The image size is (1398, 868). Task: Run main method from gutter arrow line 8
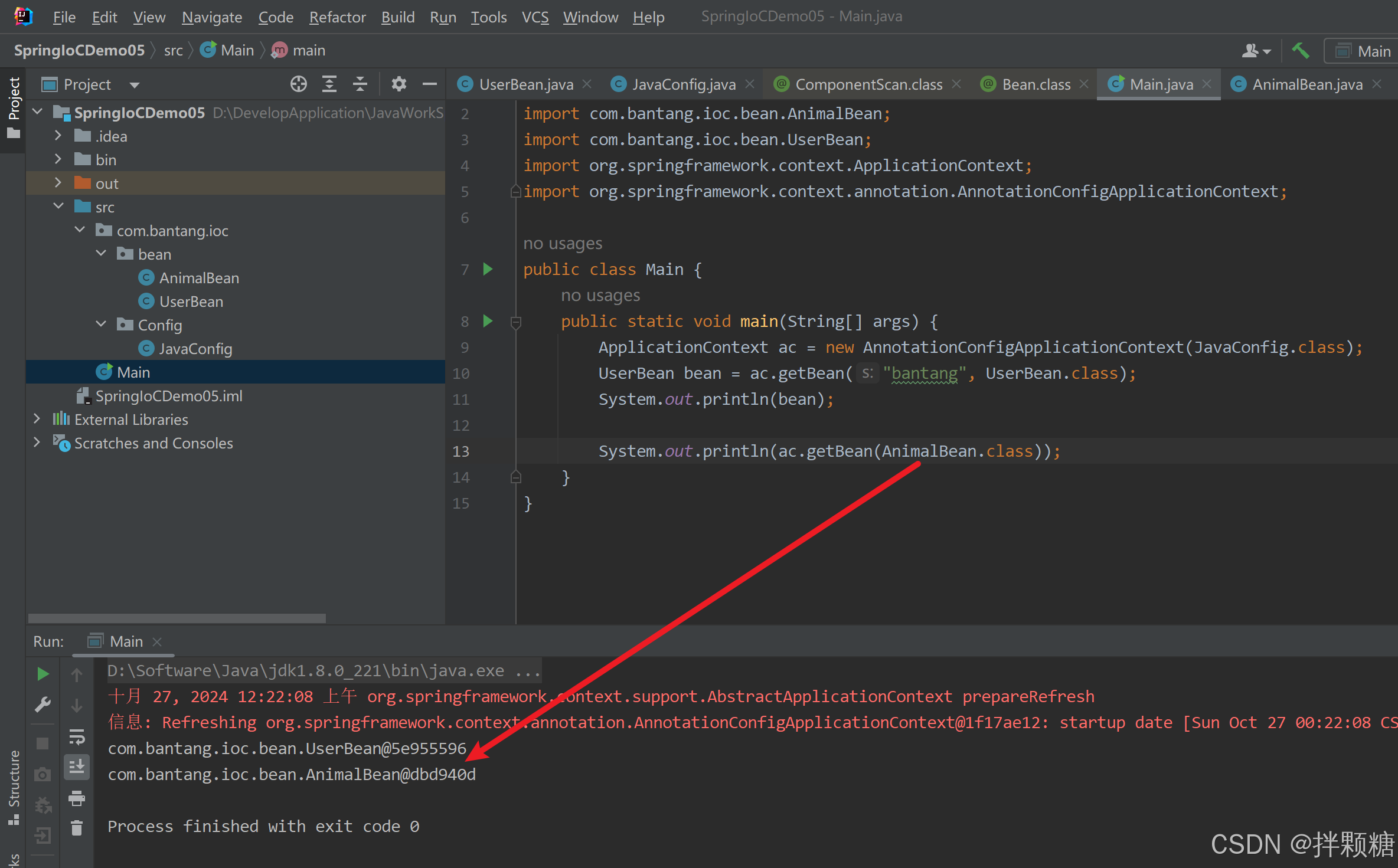click(488, 321)
